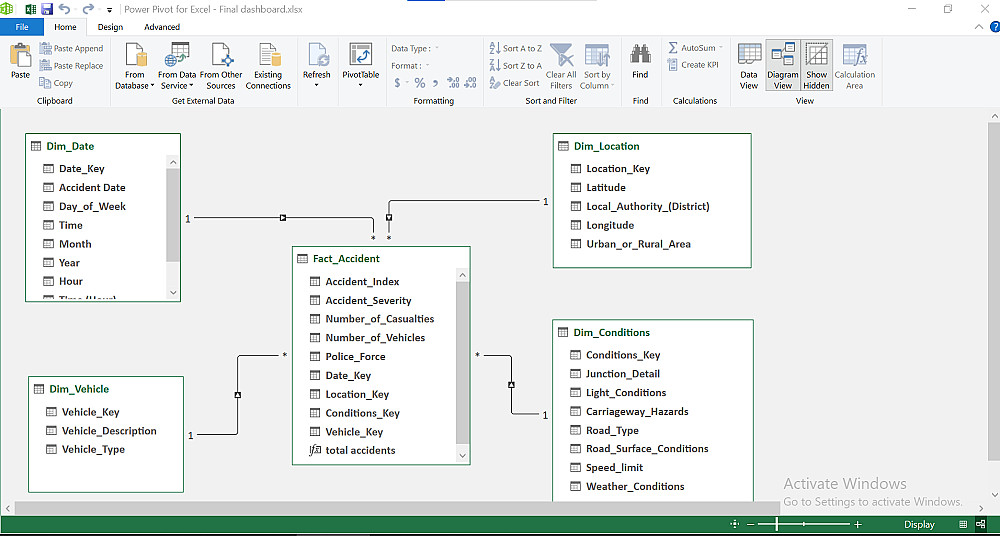Collapse the ribbon with the chevron

(x=980, y=27)
